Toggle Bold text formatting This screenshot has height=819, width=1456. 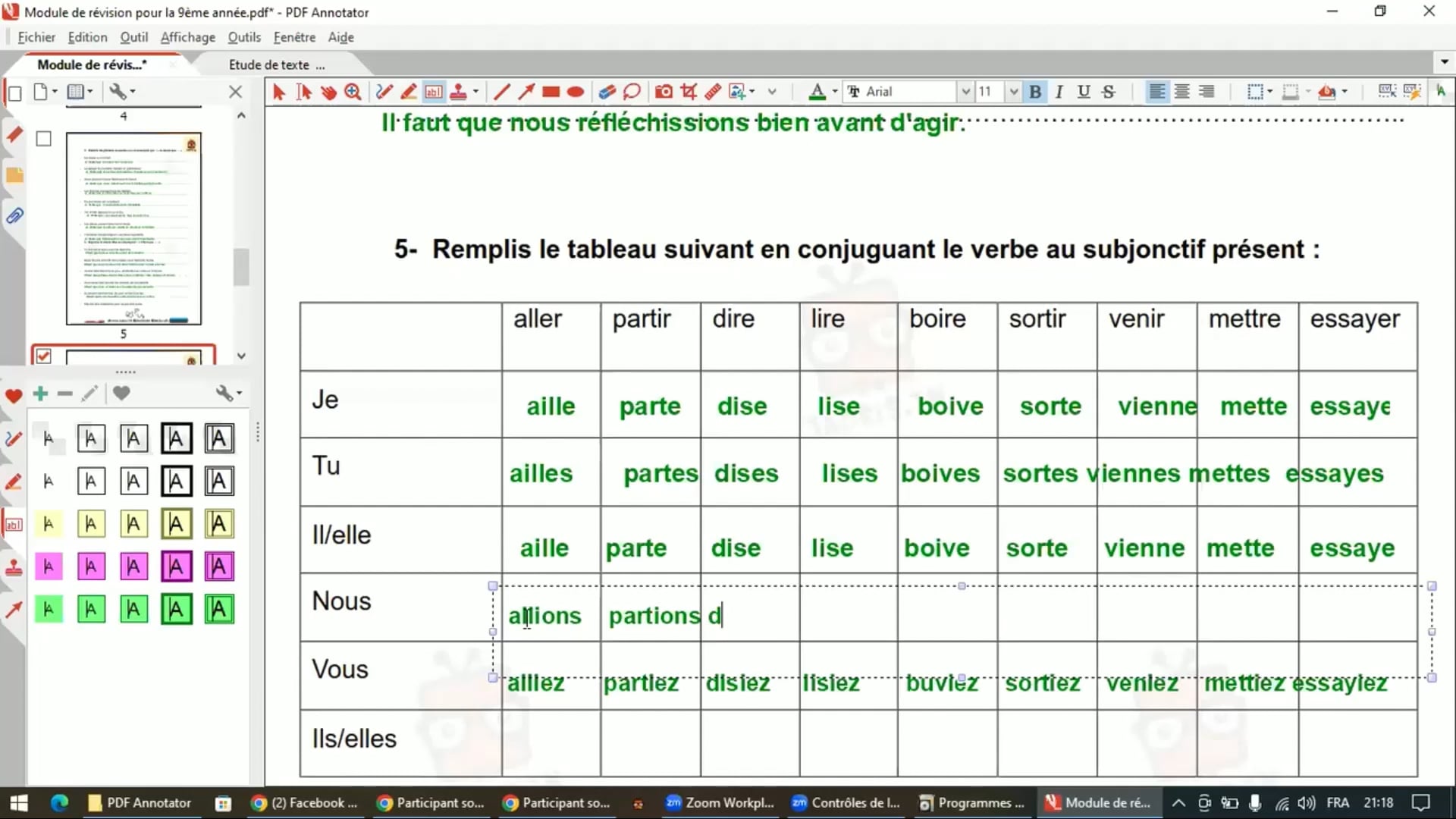click(x=1035, y=92)
